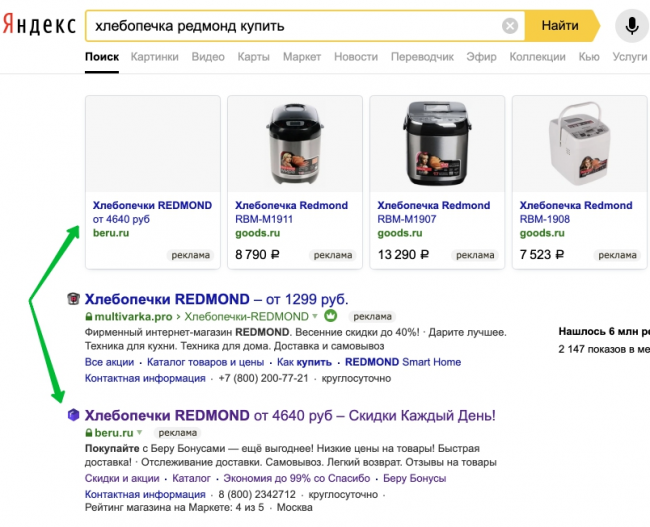Click the search field with хлебопечка редмонд
This screenshot has height=527, width=650.
[290, 25]
